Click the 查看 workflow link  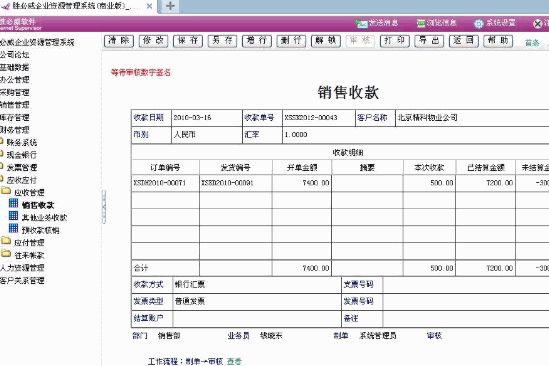(234, 361)
